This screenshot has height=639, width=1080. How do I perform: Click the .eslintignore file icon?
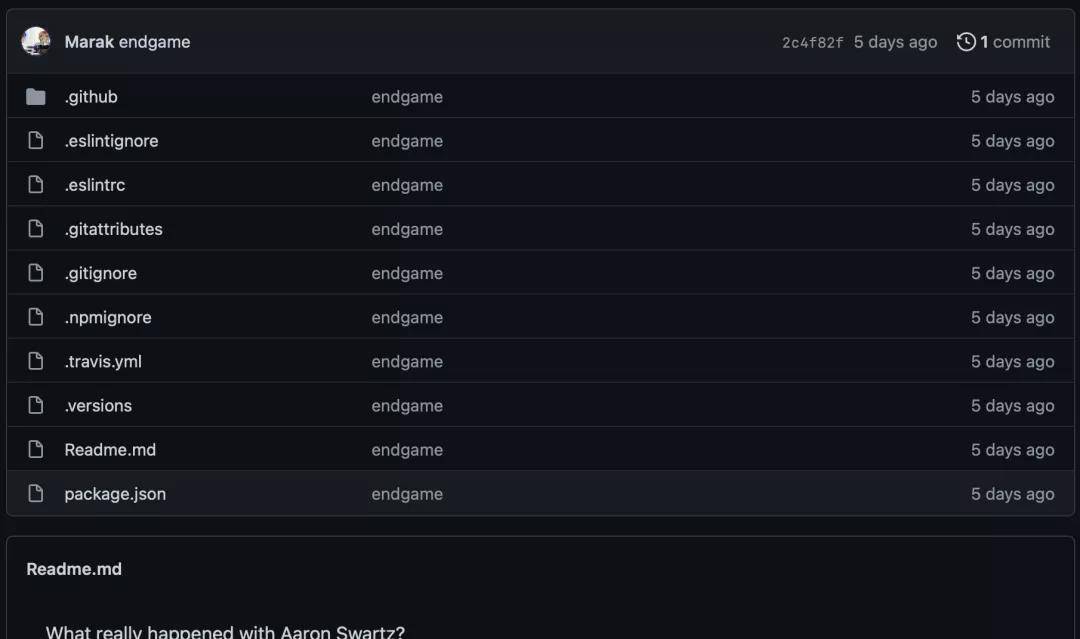(36, 140)
